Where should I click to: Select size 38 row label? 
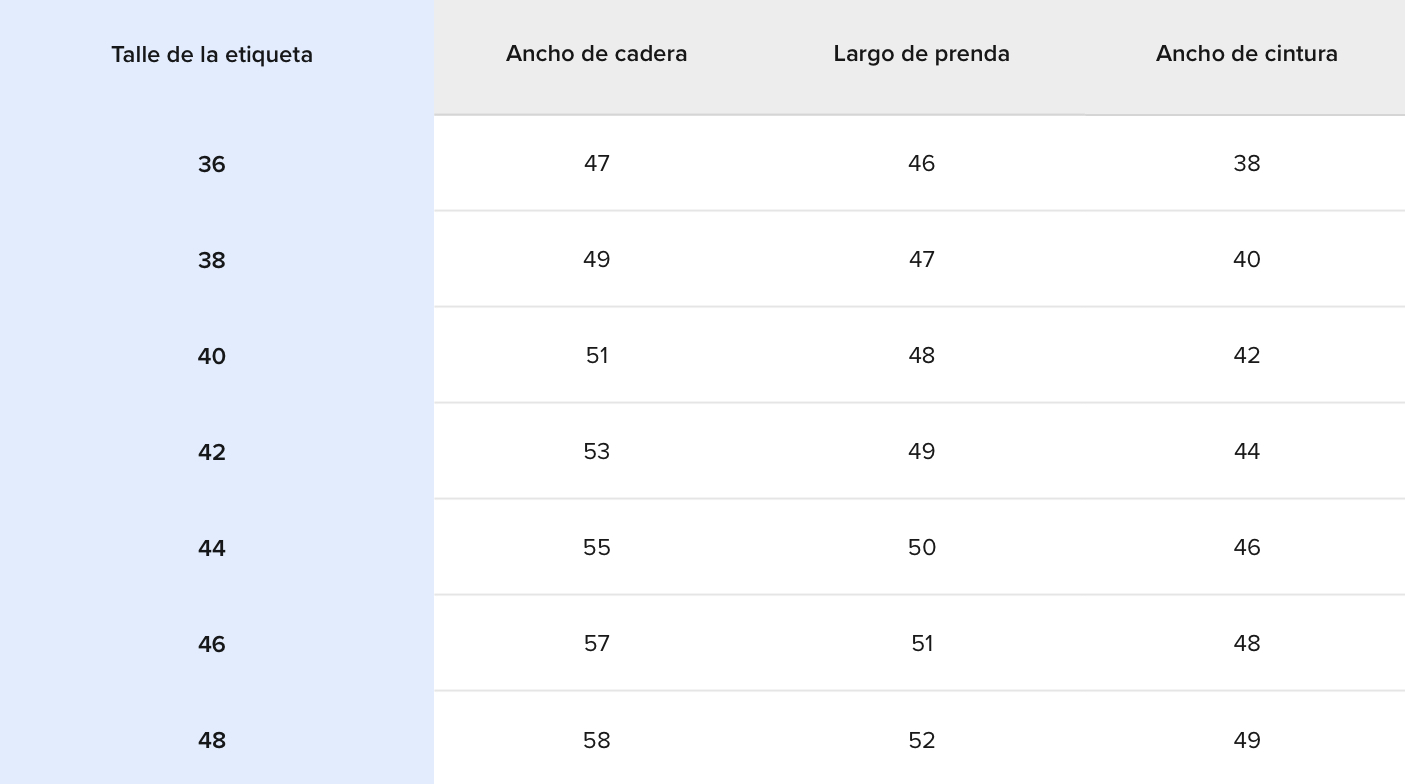tap(212, 260)
